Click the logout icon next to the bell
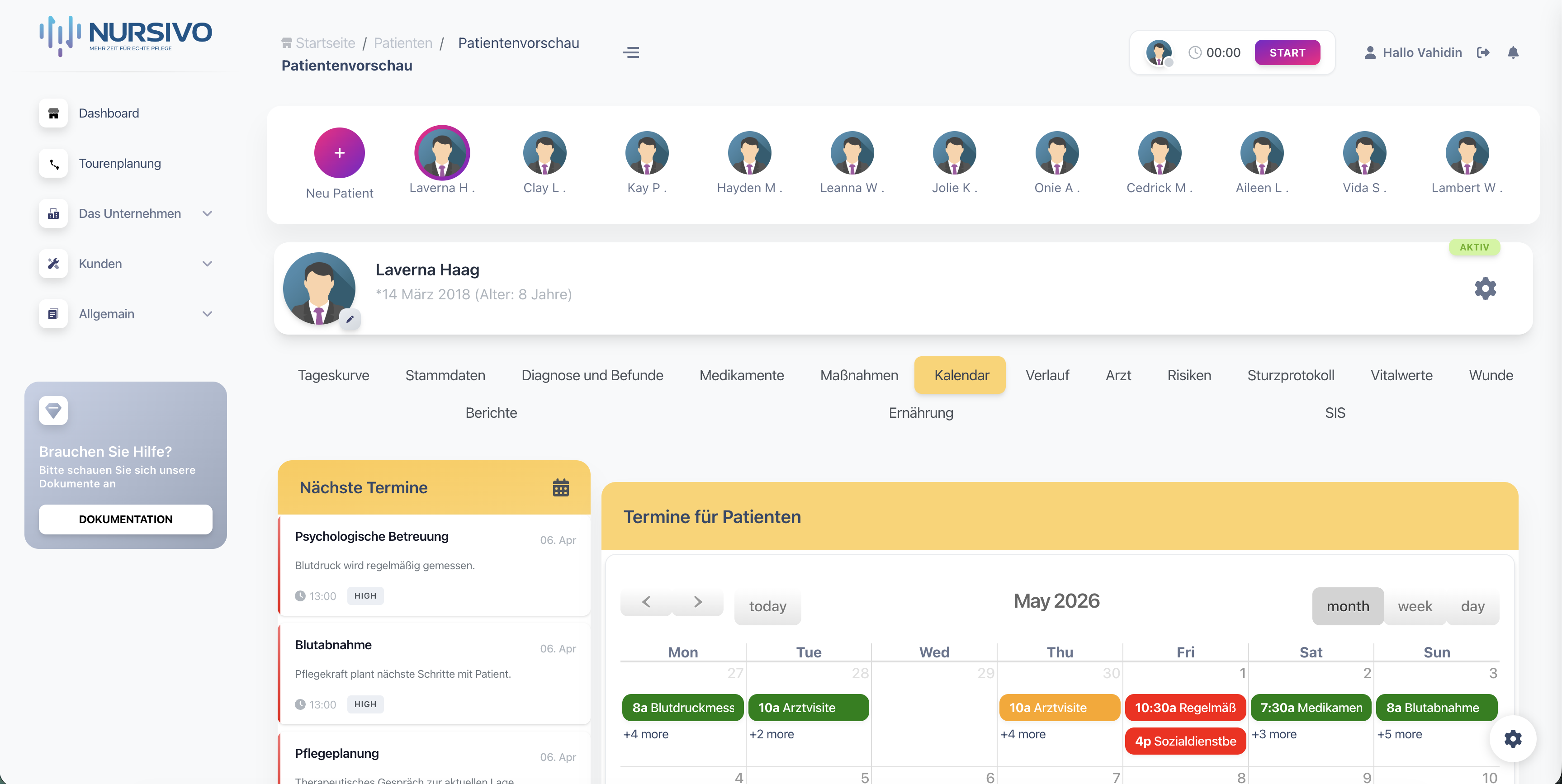Image resolution: width=1562 pixels, height=784 pixels. click(1484, 52)
